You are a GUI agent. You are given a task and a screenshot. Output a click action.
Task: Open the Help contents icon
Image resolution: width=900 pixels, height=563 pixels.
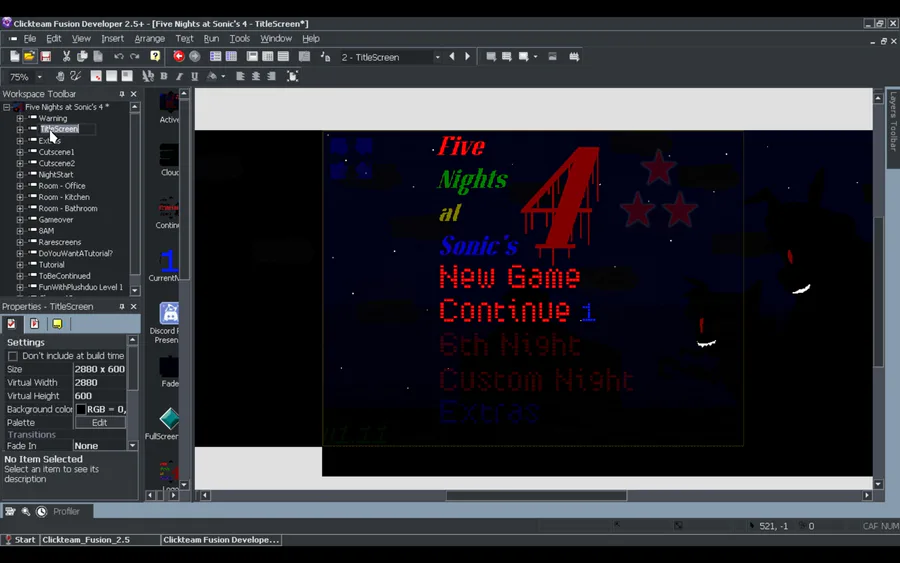click(x=155, y=56)
